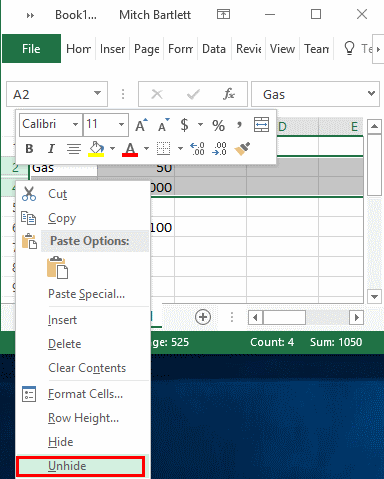Click the Paste icon under Paste Options
384x479 pixels.
(58, 267)
